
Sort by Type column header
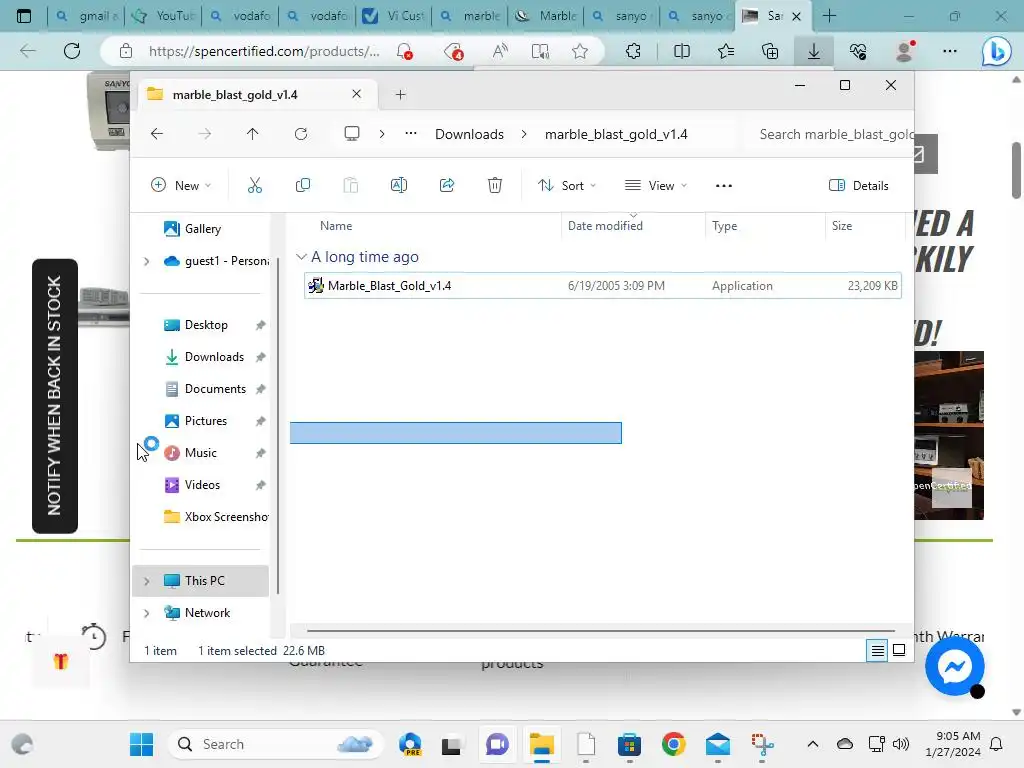tap(724, 226)
